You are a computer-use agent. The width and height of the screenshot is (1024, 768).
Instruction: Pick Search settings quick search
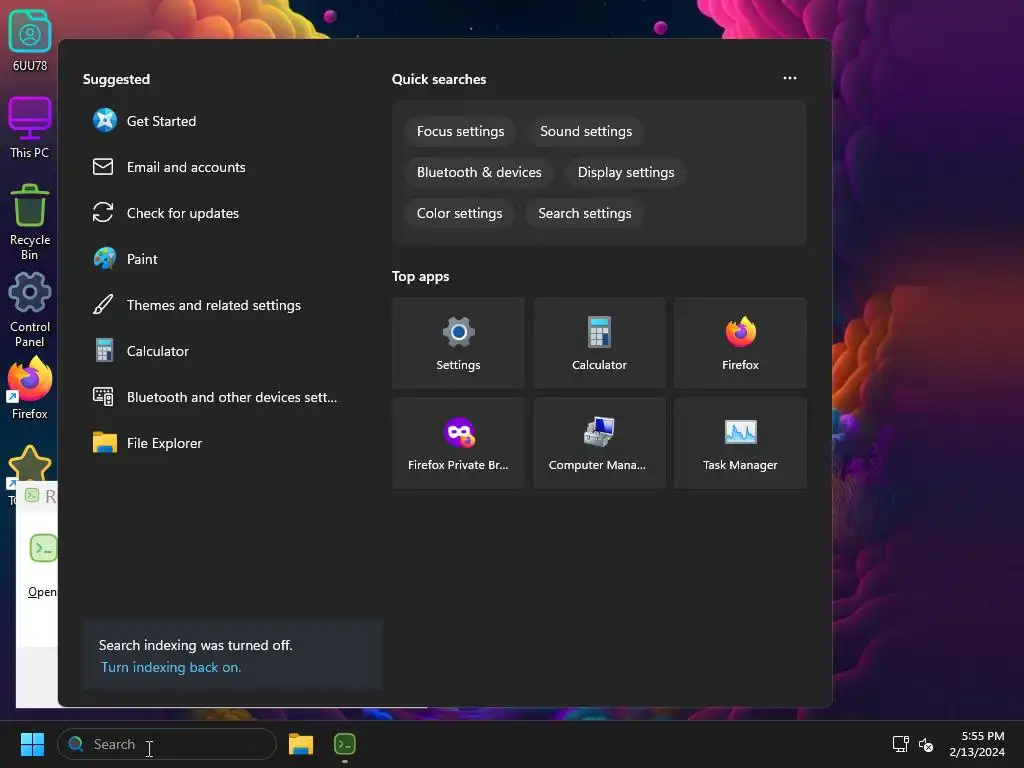click(x=584, y=214)
